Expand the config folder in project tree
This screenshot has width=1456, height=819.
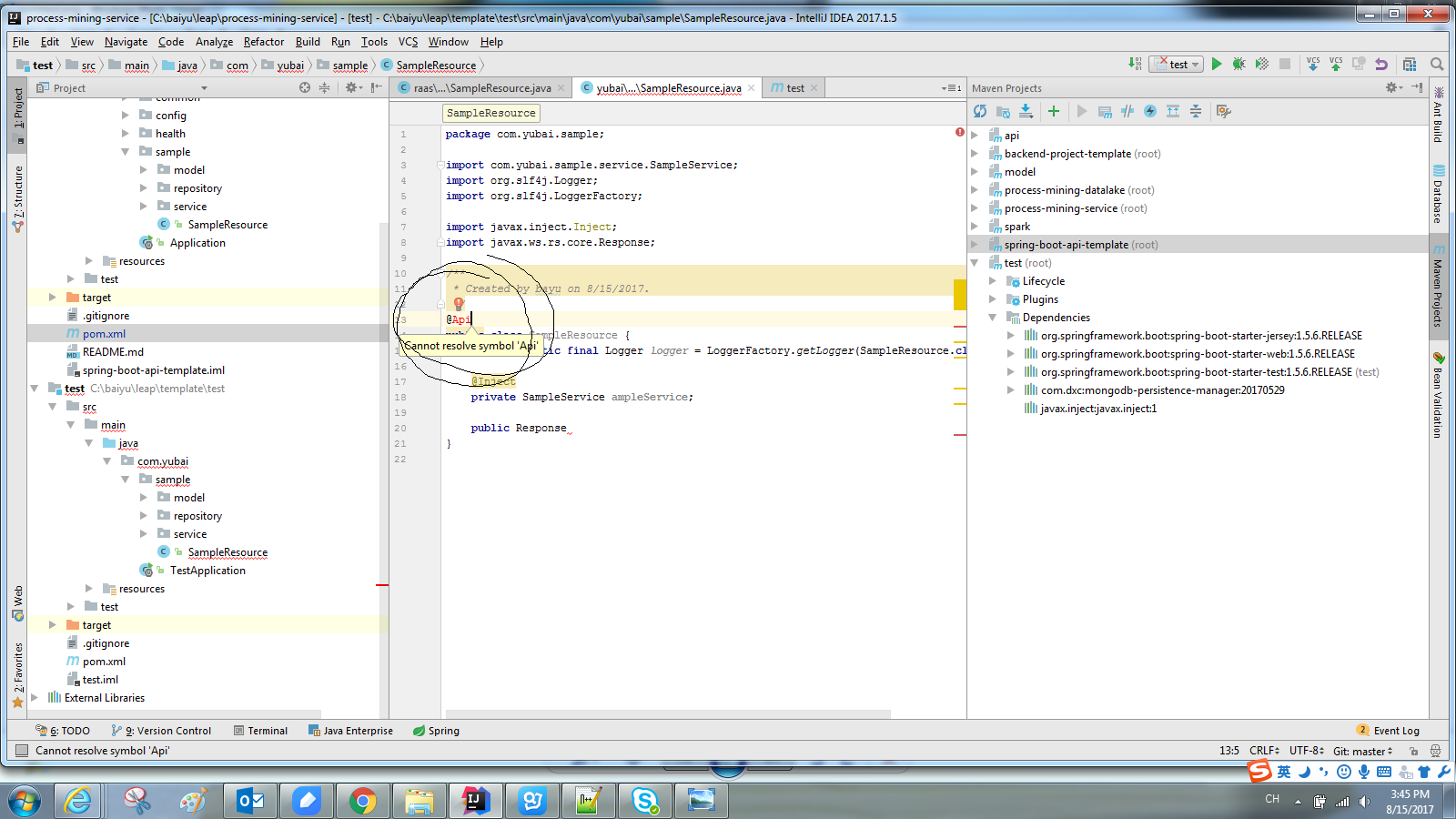click(x=126, y=116)
